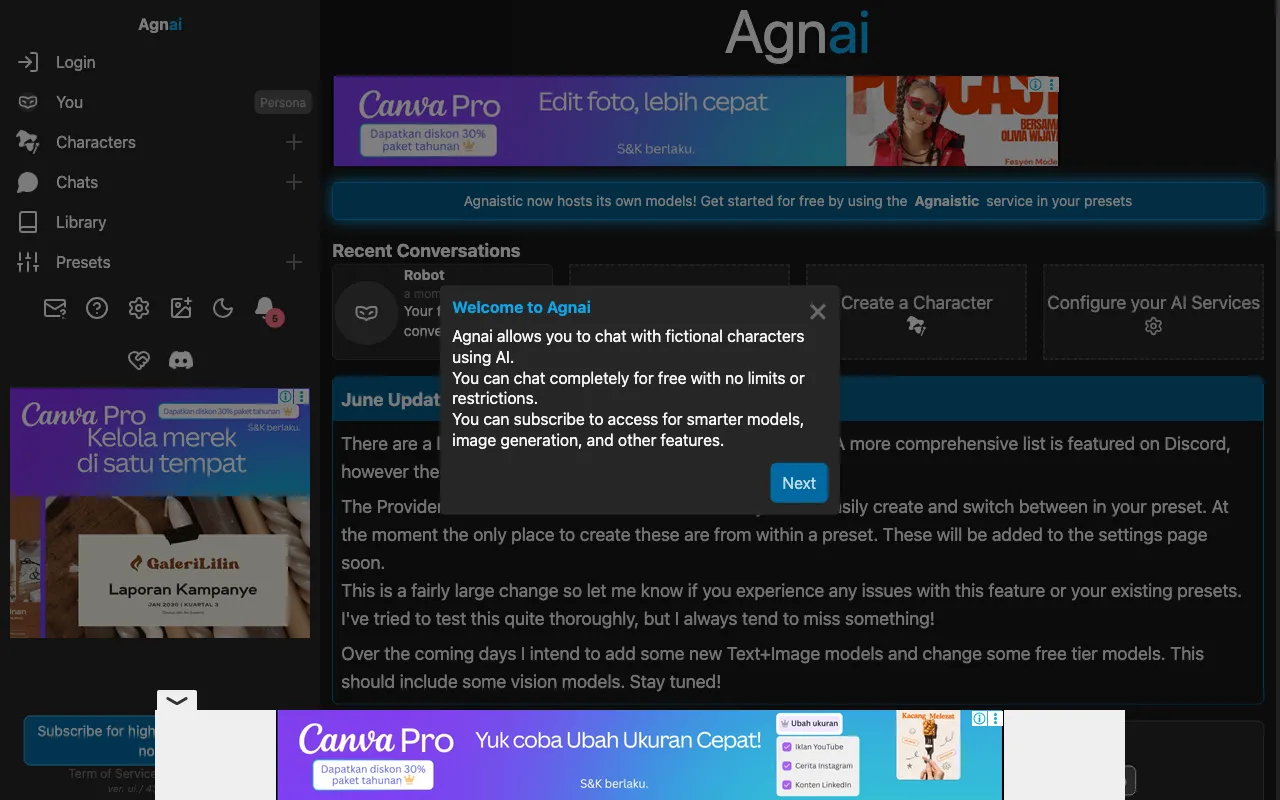Viewport: 1280px width, 800px height.
Task: Close the Welcome to Agnai dialog
Action: (x=817, y=312)
